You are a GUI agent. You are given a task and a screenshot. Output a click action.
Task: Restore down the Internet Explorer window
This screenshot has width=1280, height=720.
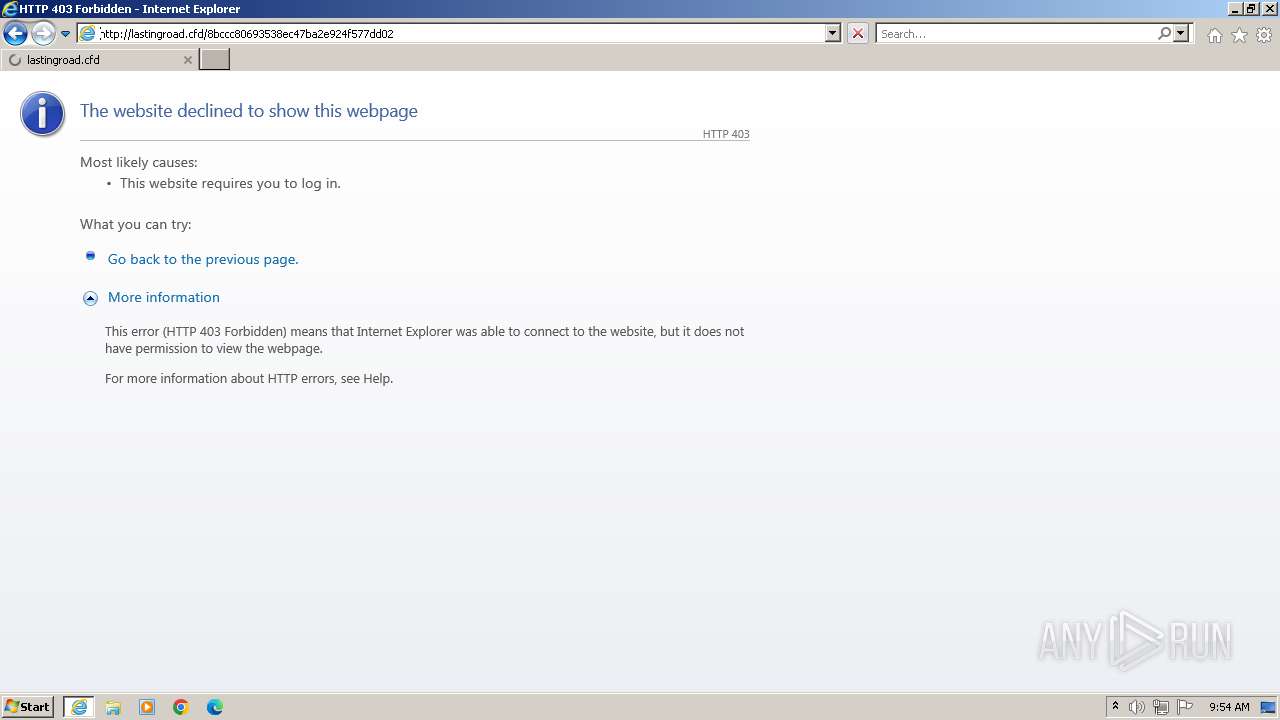[x=1251, y=8]
